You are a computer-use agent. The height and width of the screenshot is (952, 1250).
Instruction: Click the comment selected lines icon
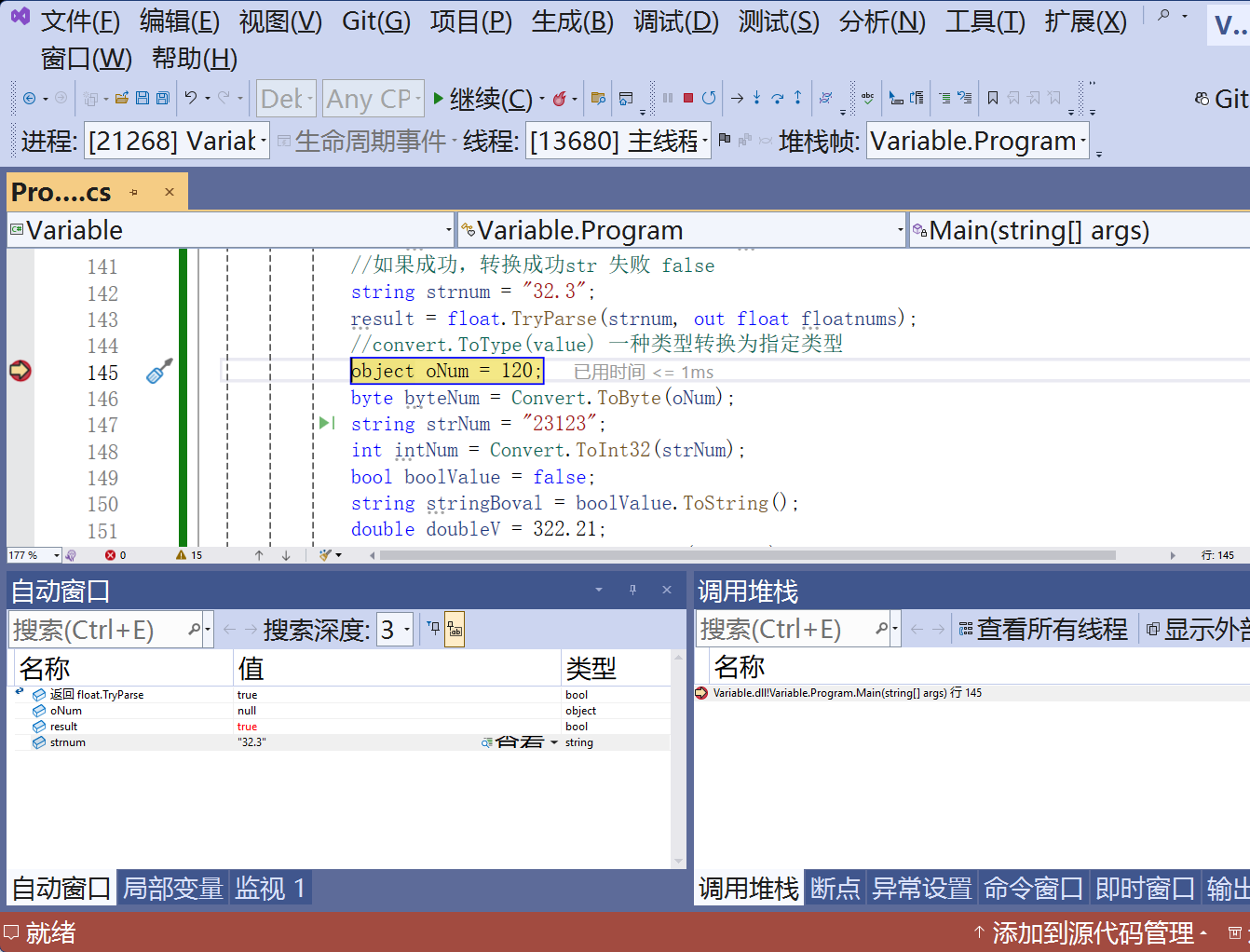[x=944, y=98]
